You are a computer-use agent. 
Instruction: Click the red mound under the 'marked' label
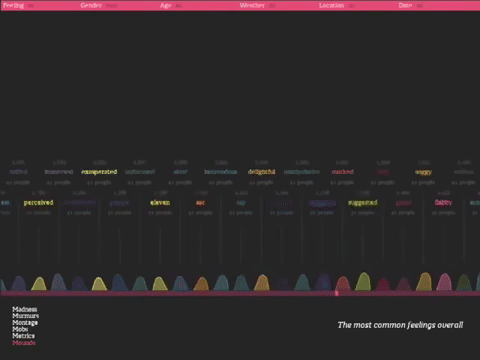pos(343,284)
